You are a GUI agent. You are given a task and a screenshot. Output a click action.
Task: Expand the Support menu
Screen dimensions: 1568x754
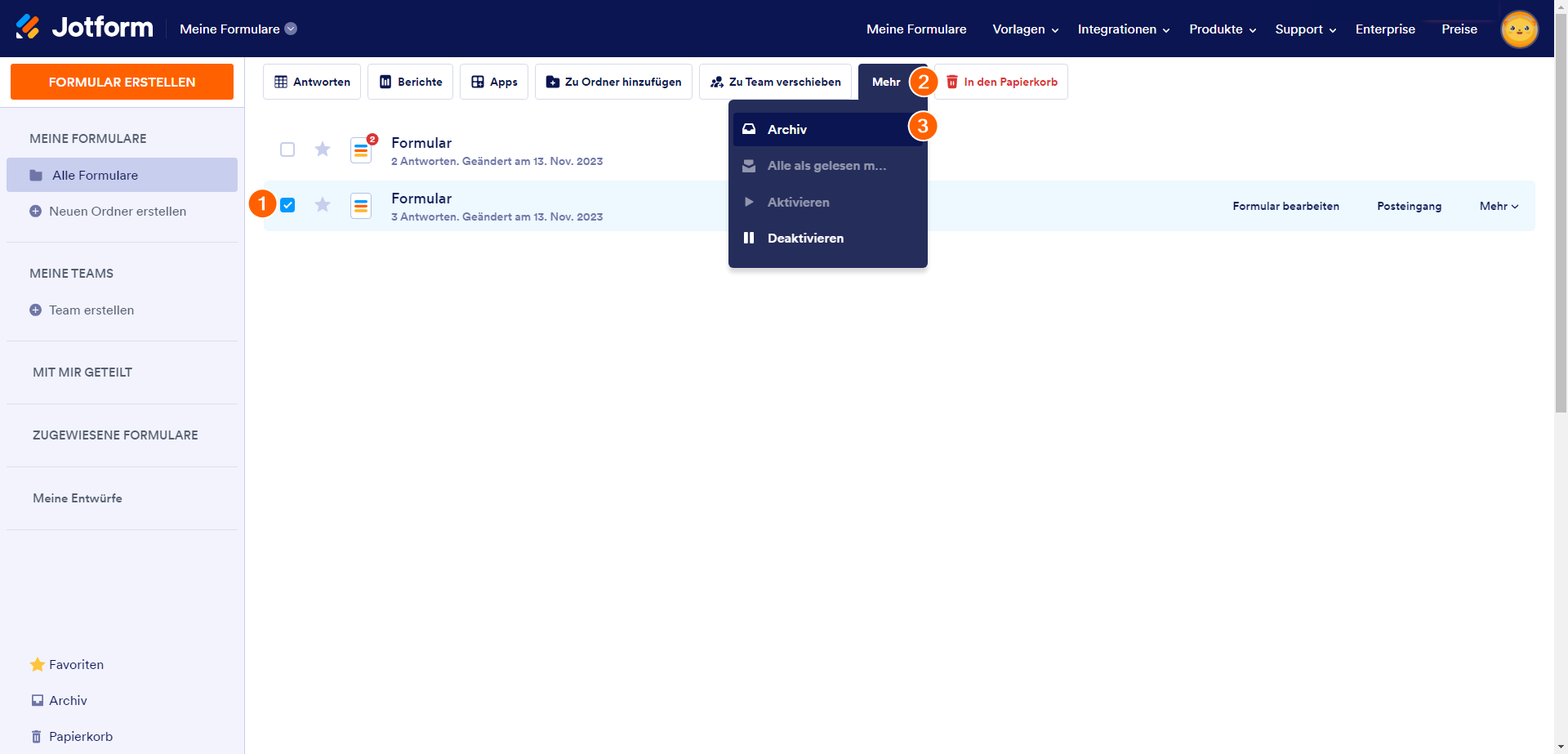click(x=1306, y=29)
